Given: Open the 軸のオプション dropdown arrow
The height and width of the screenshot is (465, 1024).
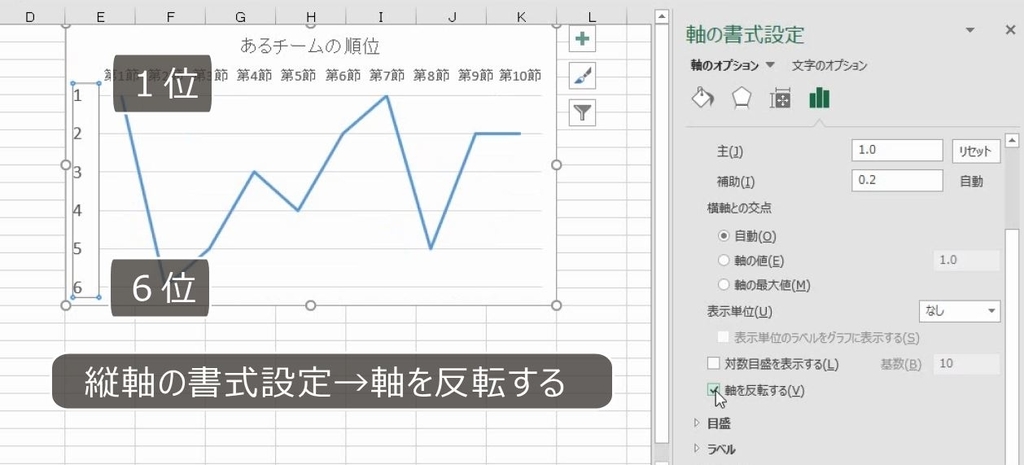Looking at the screenshot, I should [769, 65].
